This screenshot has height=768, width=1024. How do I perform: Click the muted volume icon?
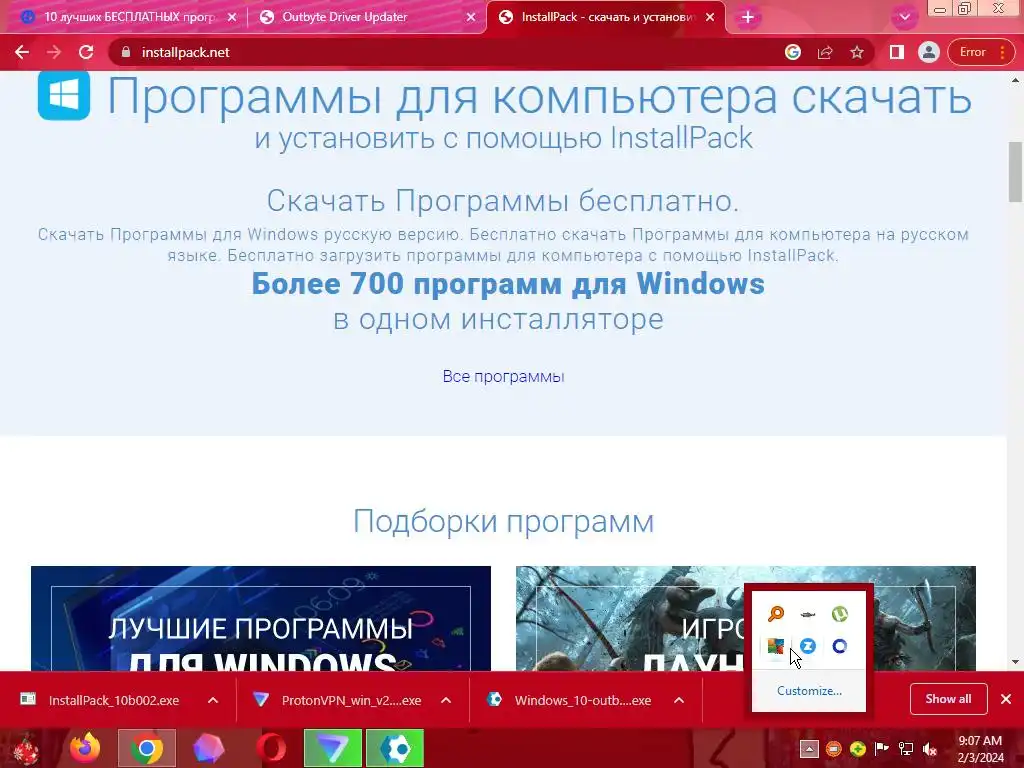point(930,748)
